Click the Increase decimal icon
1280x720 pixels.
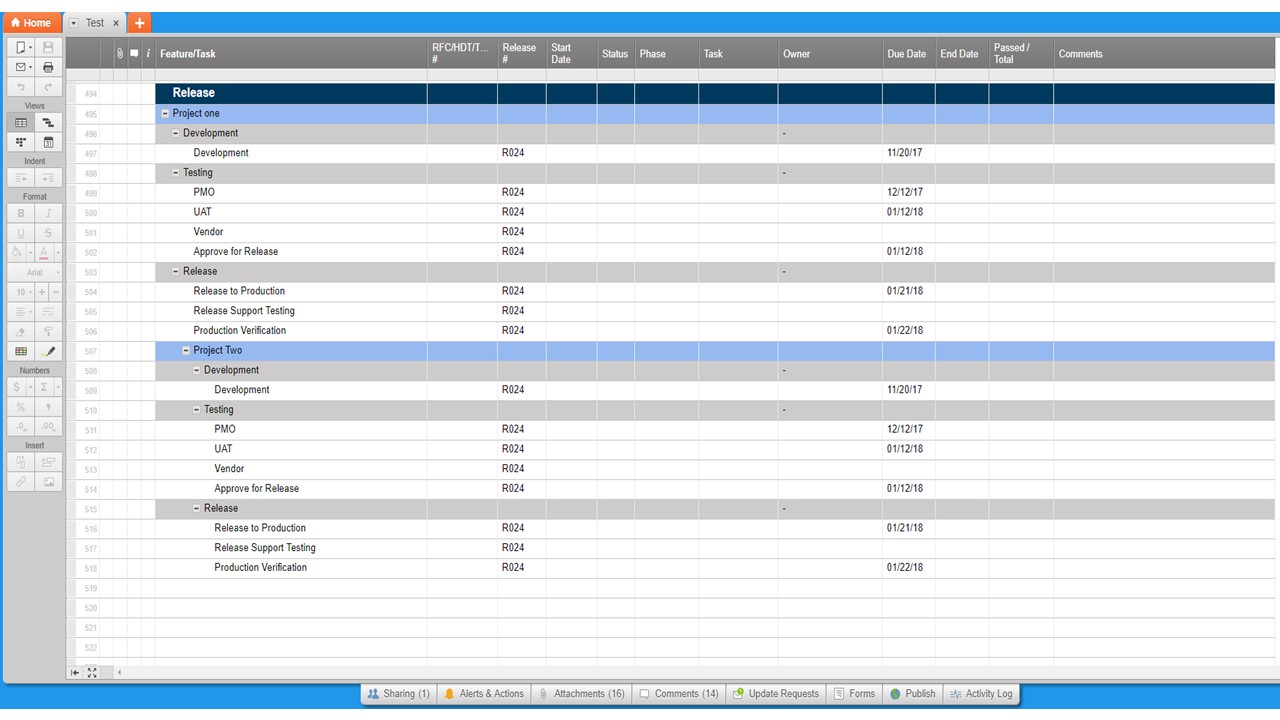tap(48, 427)
